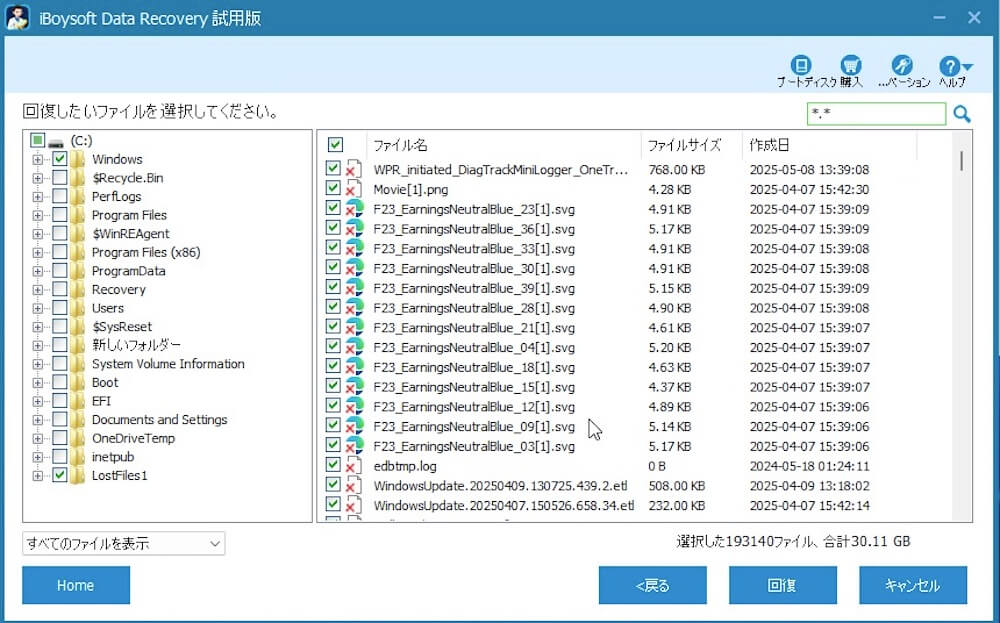Click the icon of edbtmp.log
The image size is (1000, 623).
click(354, 466)
